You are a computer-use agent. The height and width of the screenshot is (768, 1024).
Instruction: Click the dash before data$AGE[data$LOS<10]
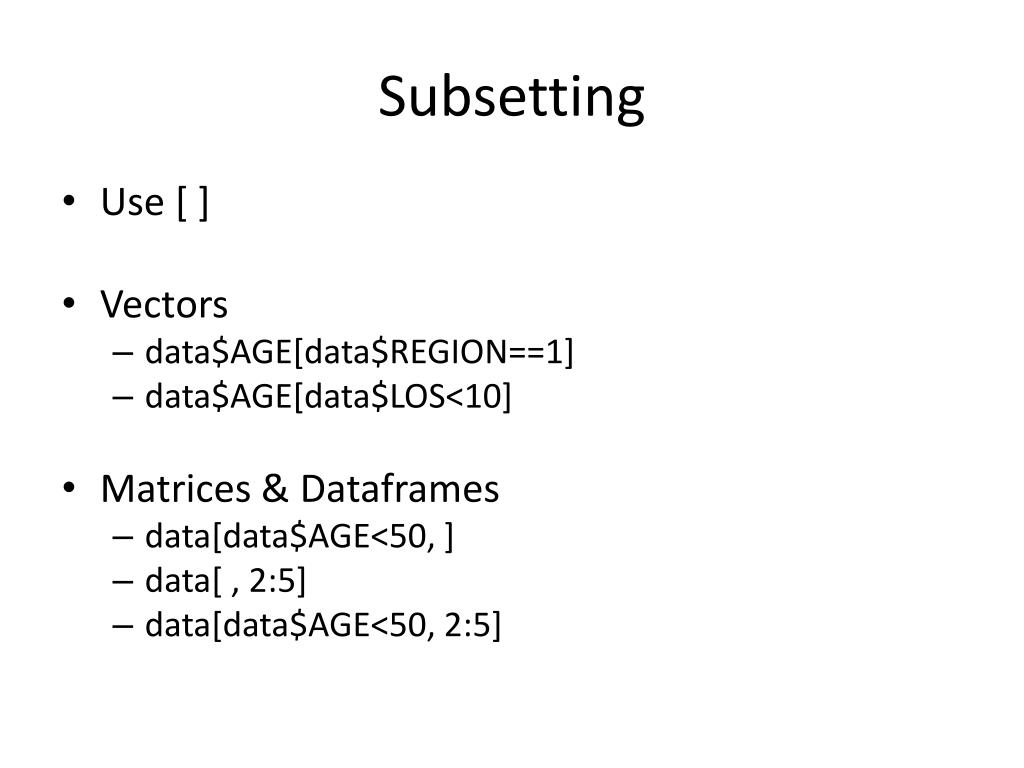pos(123,398)
